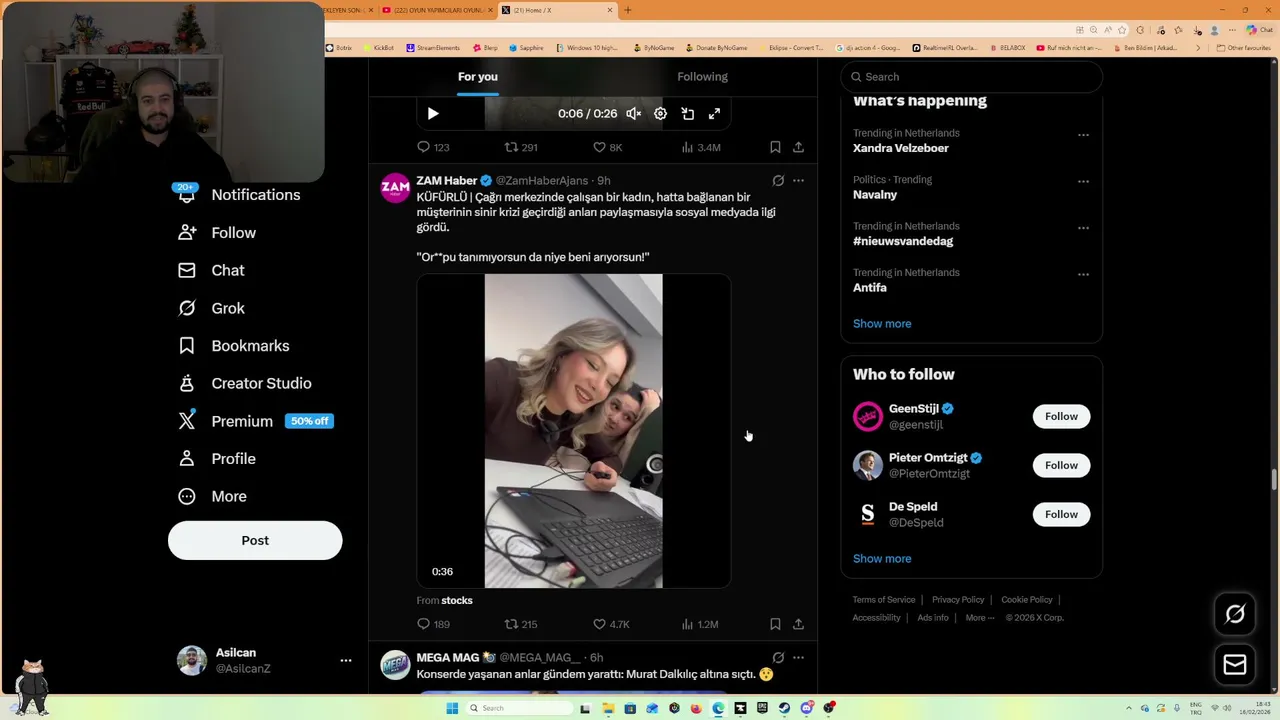
Task: Like the post with 8K likes
Action: tap(608, 147)
